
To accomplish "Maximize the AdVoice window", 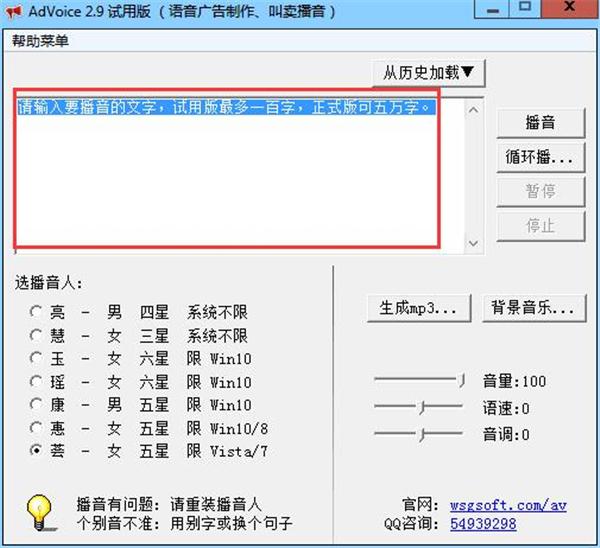I will tap(525, 8).
